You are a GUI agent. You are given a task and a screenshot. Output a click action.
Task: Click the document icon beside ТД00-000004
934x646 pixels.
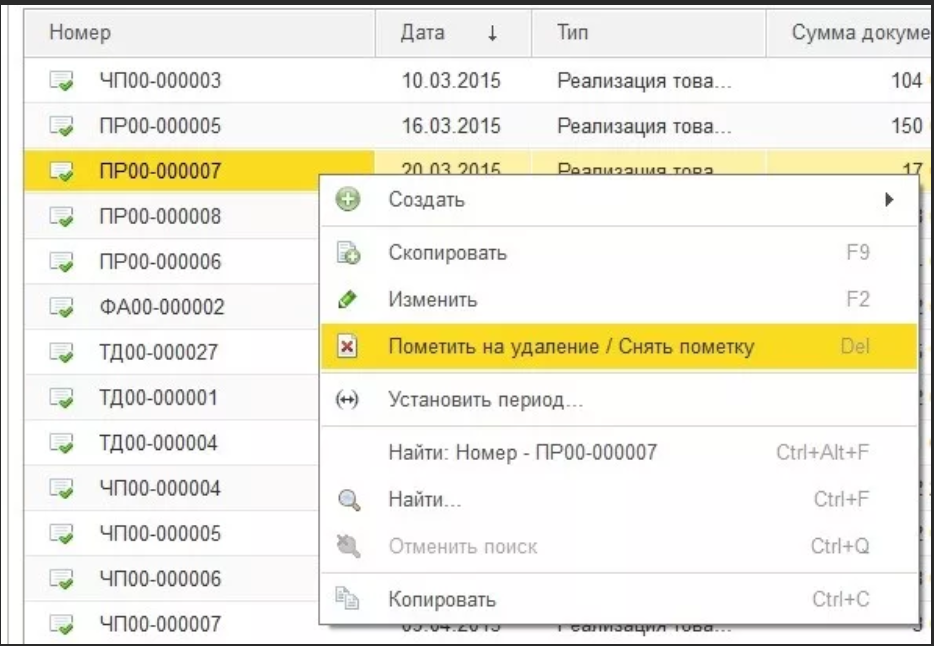click(x=61, y=442)
